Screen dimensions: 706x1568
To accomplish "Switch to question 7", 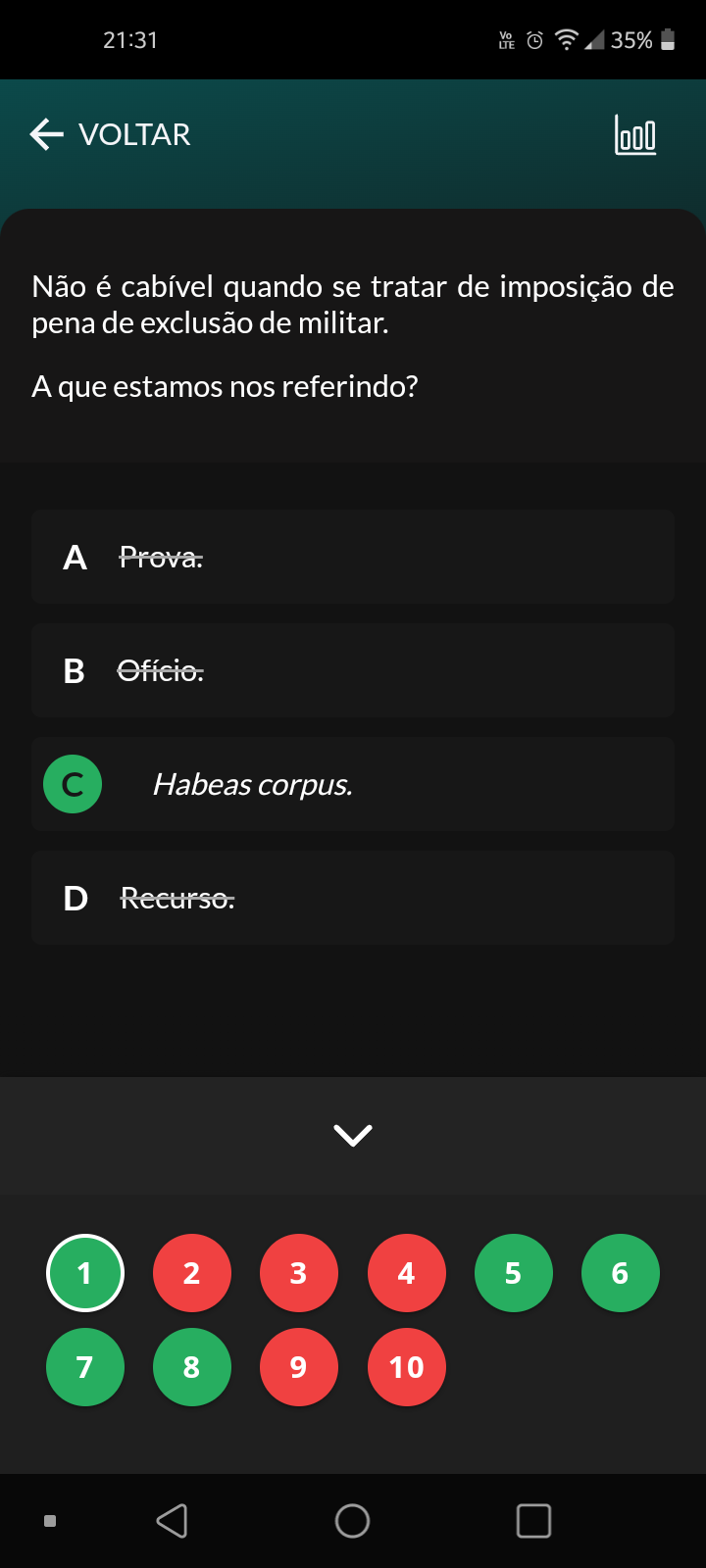I will 85,1367.
